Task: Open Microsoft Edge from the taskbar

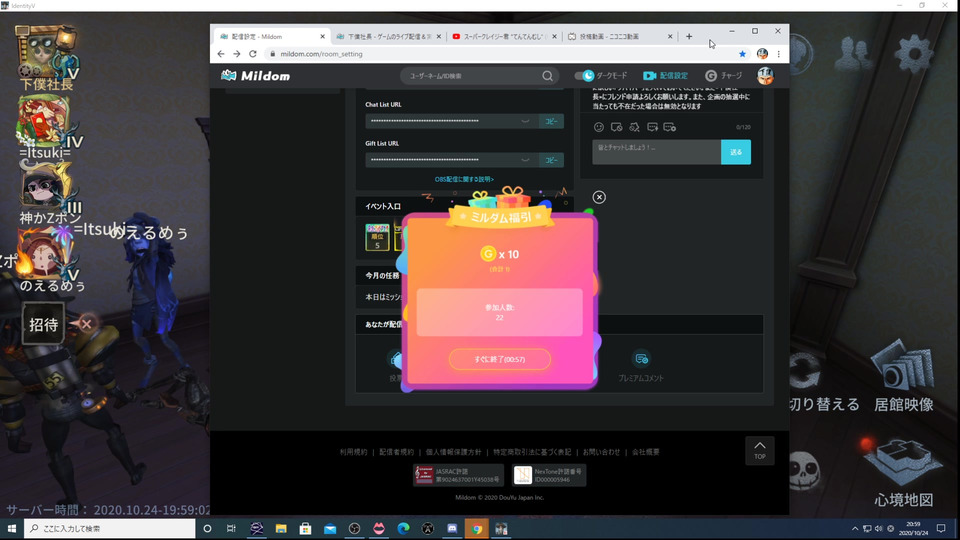Action: pyautogui.click(x=403, y=528)
